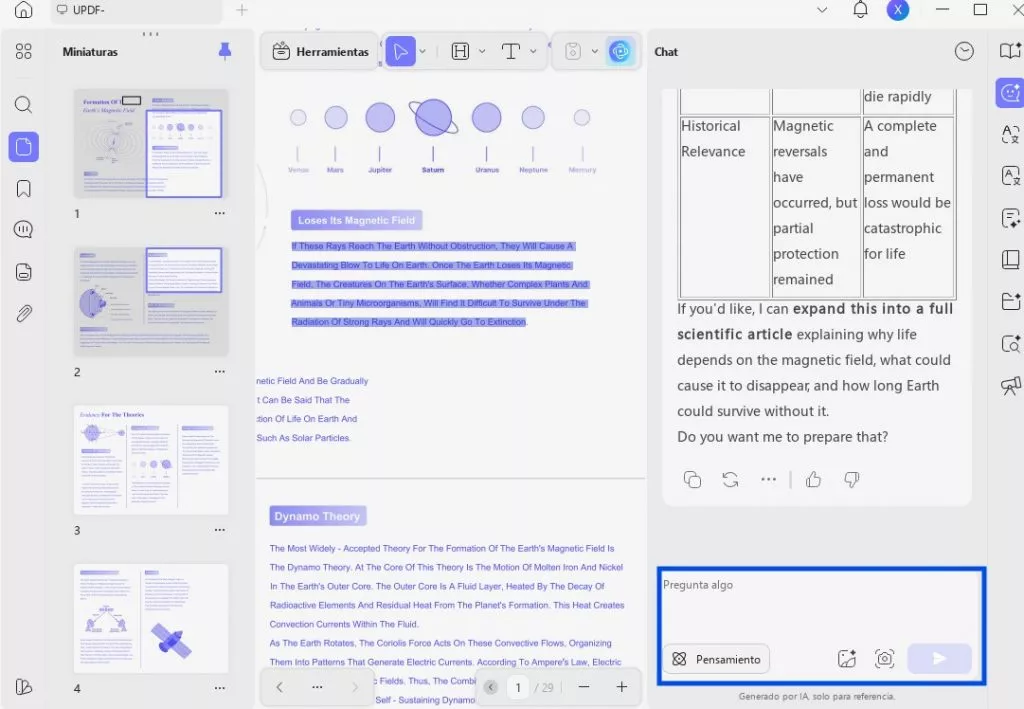Open the user account avatar X
The width and height of the screenshot is (1024, 709).
898,10
